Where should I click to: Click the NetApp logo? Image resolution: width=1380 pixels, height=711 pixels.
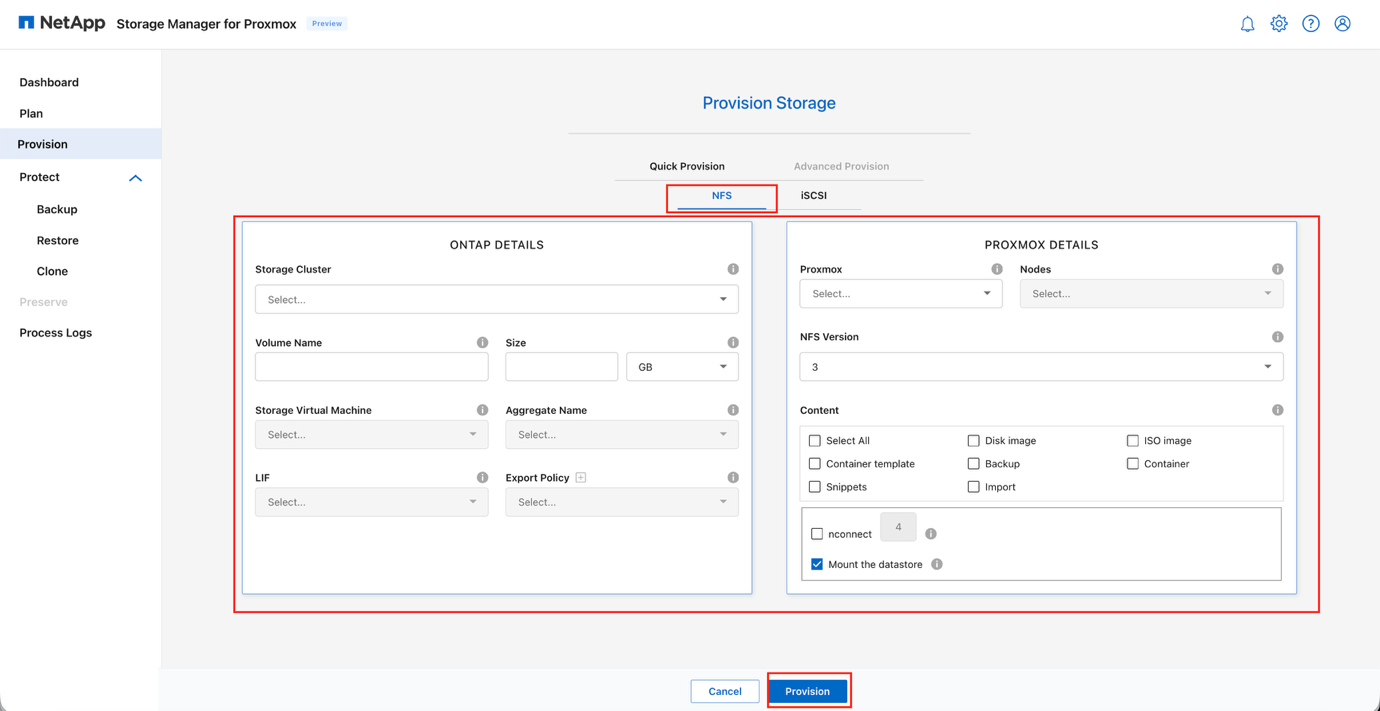coord(60,22)
